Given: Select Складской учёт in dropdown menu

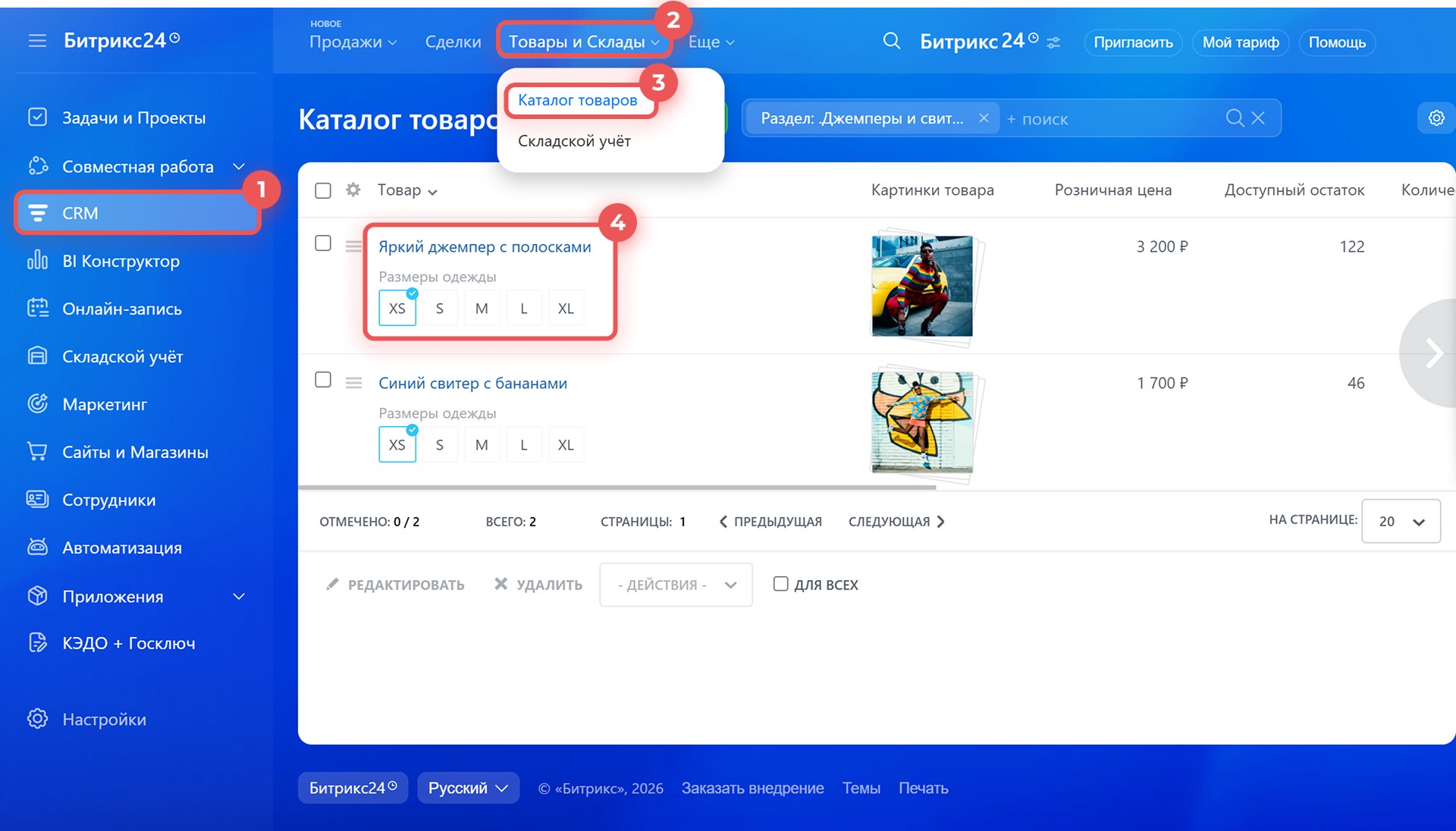Looking at the screenshot, I should coord(574,141).
